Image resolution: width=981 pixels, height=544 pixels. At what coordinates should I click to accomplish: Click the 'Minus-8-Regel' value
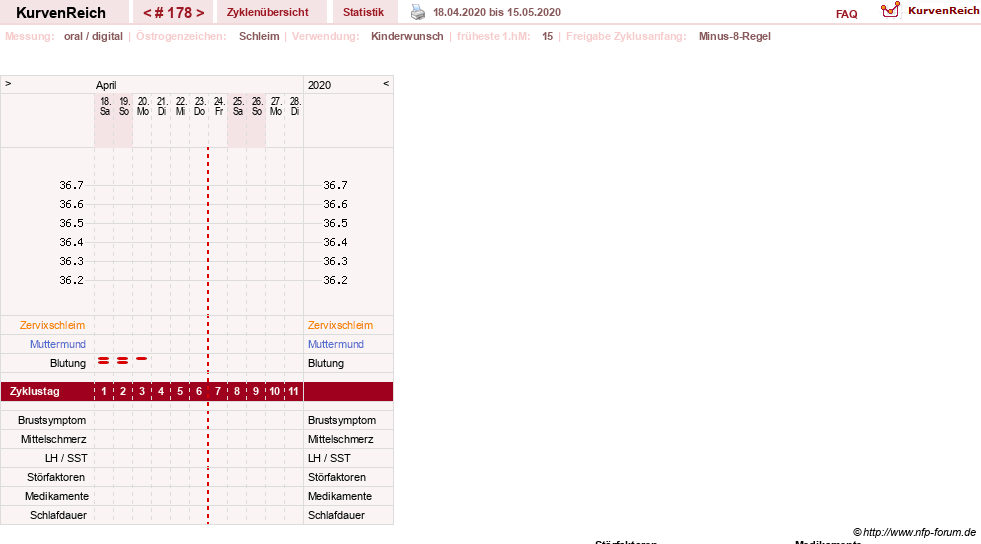734,36
